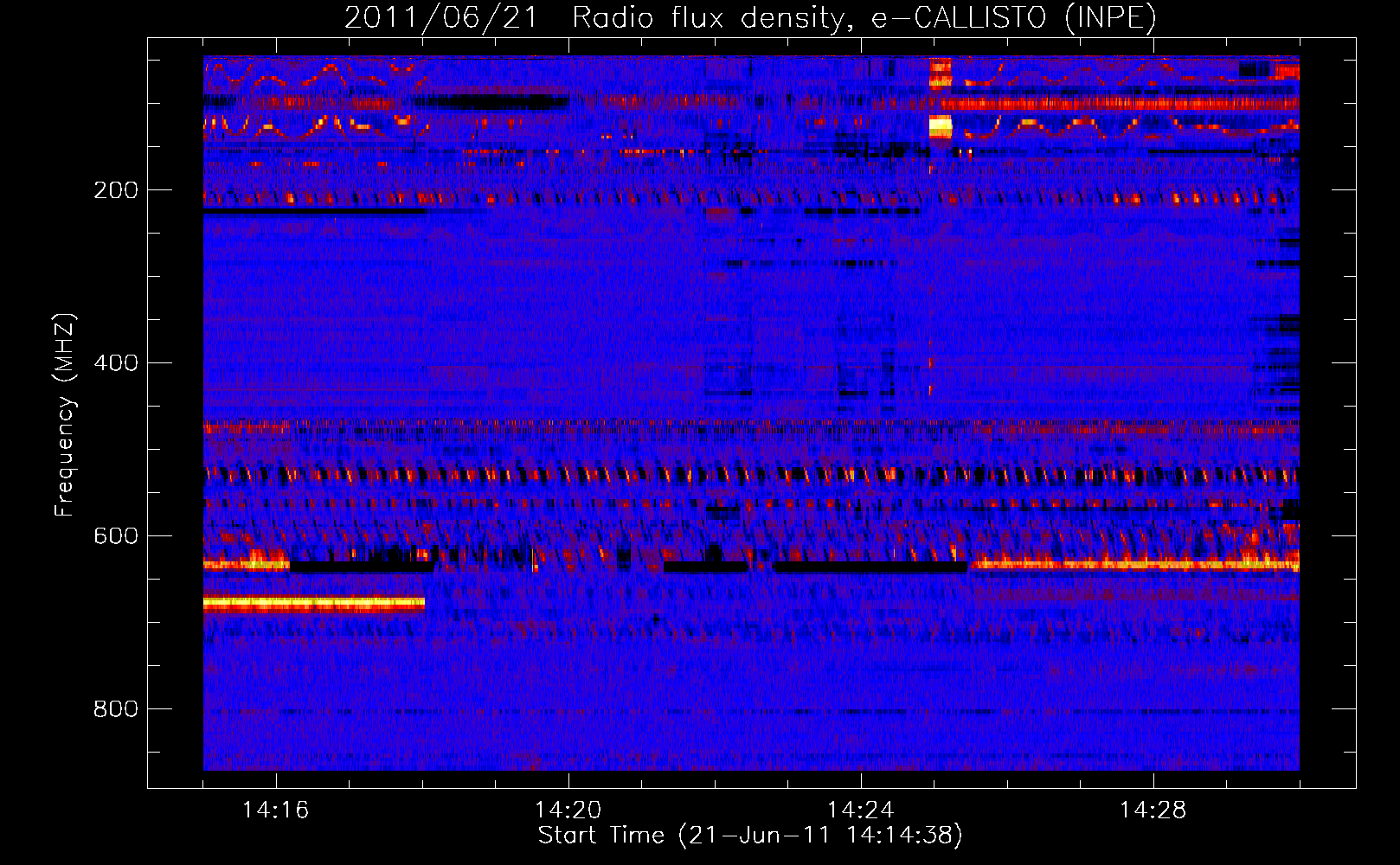Click the 400 frequency tick label
1400x865 pixels.
pyautogui.click(x=116, y=363)
